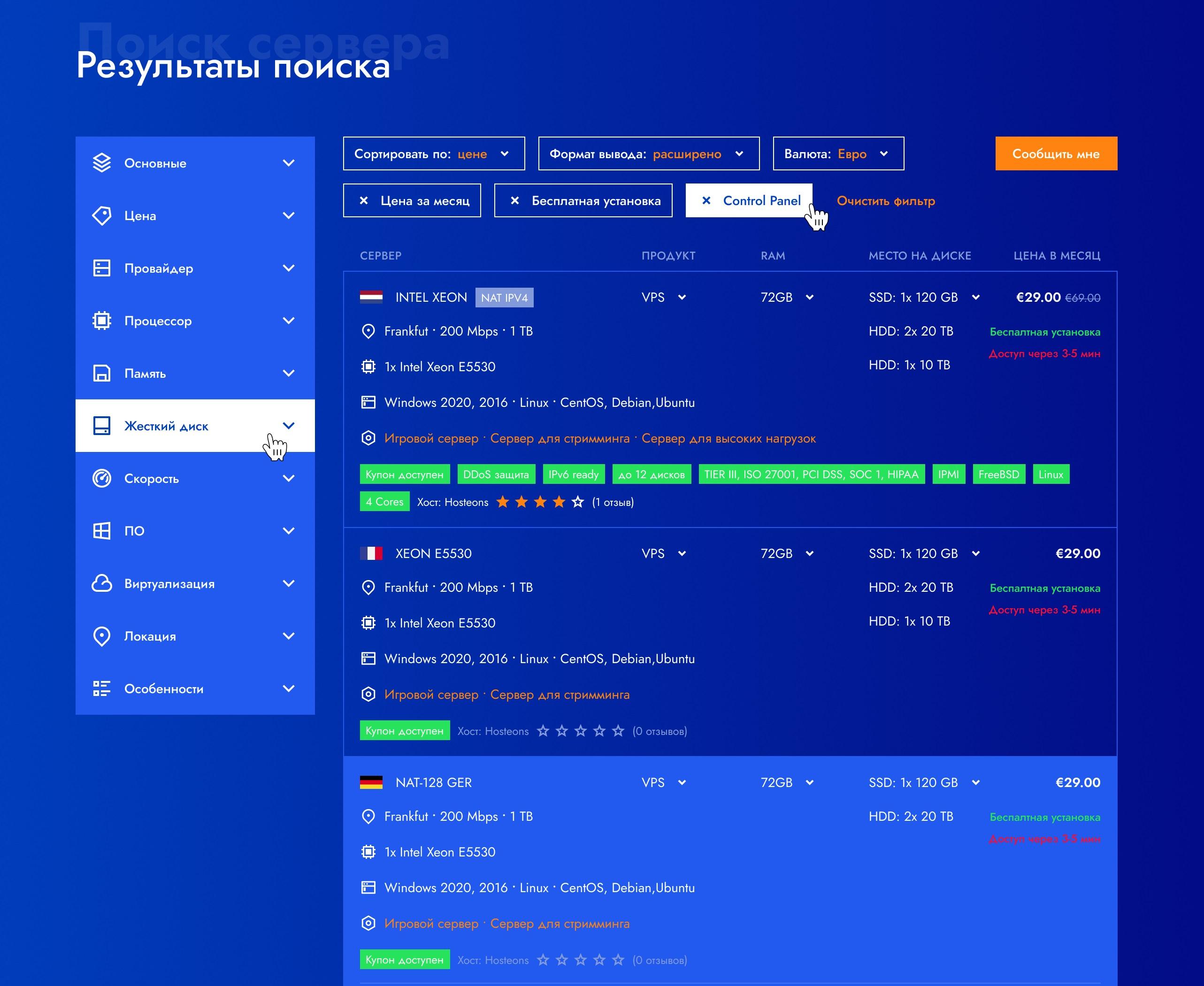1204x986 pixels.
Task: Click the location pin icon in INTEL XEON card
Action: pos(368,331)
